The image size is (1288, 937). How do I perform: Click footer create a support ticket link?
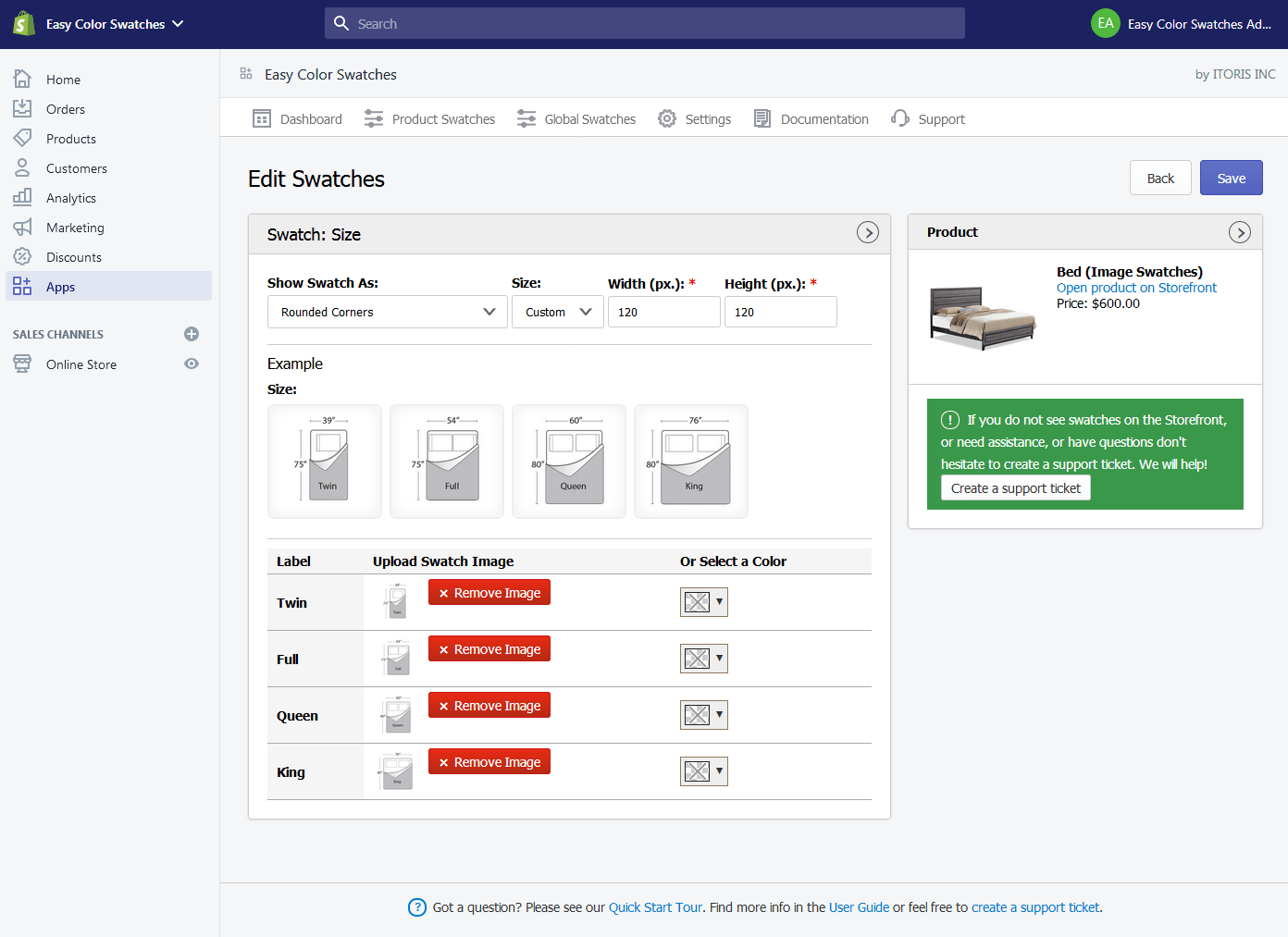pyautogui.click(x=1035, y=907)
